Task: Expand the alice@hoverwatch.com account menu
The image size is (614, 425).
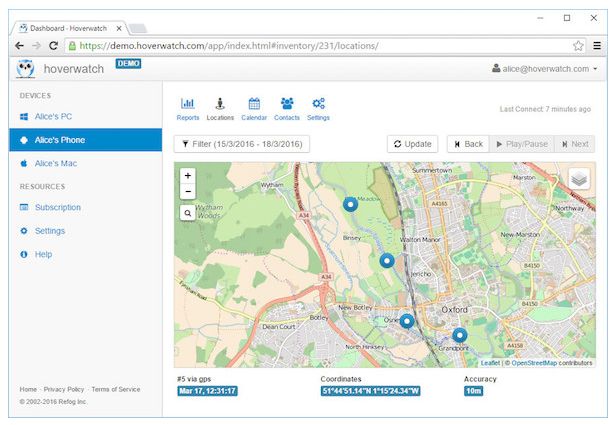Action: coord(545,69)
